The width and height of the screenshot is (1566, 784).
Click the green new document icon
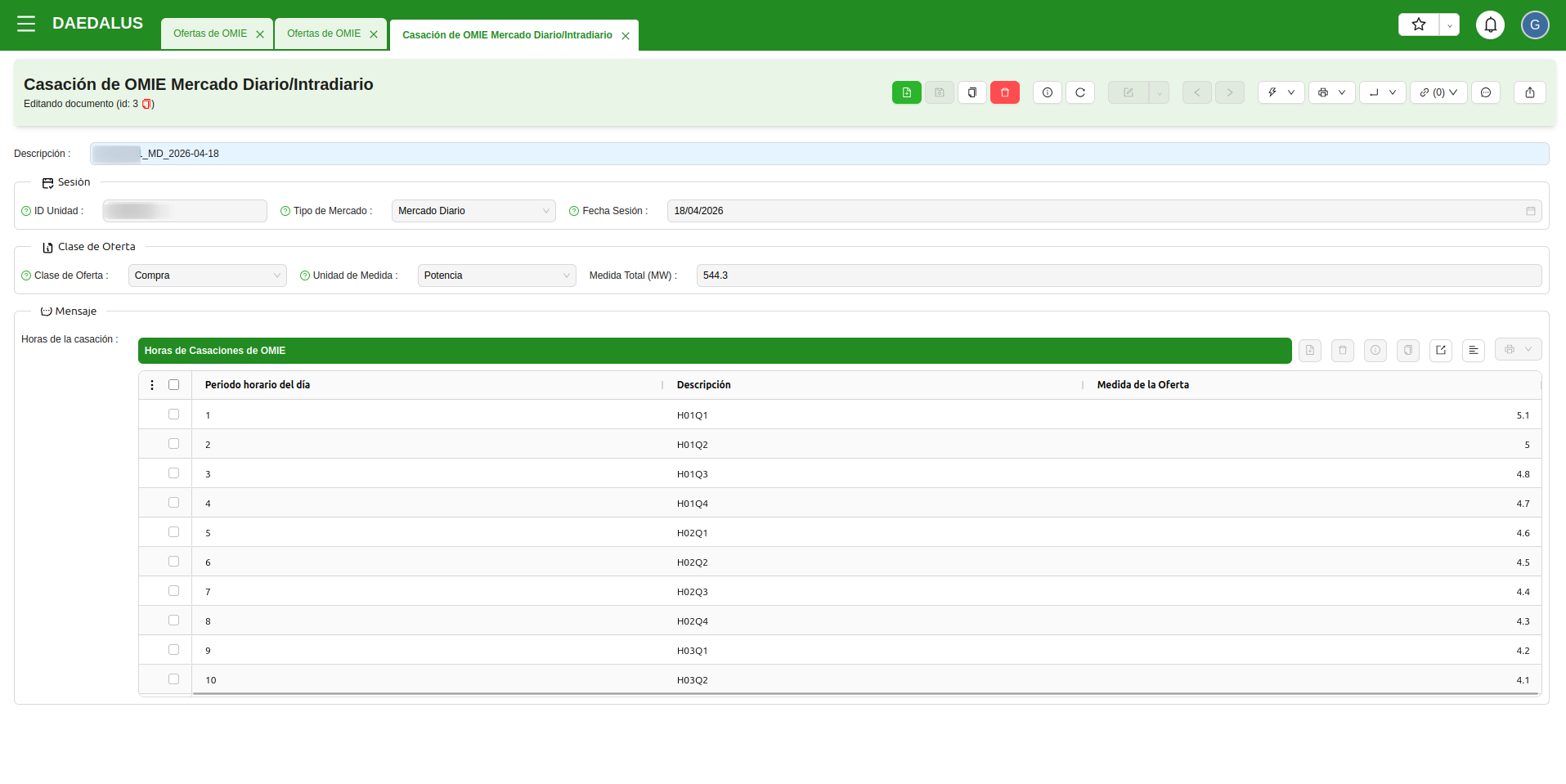point(906,92)
